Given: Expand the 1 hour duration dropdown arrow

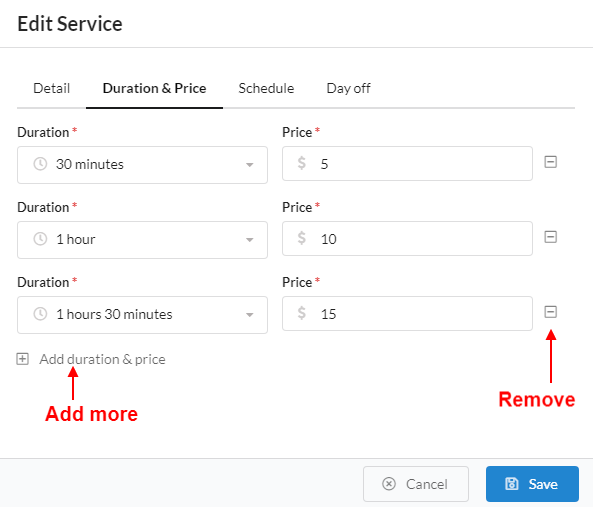Looking at the screenshot, I should tap(249, 240).
